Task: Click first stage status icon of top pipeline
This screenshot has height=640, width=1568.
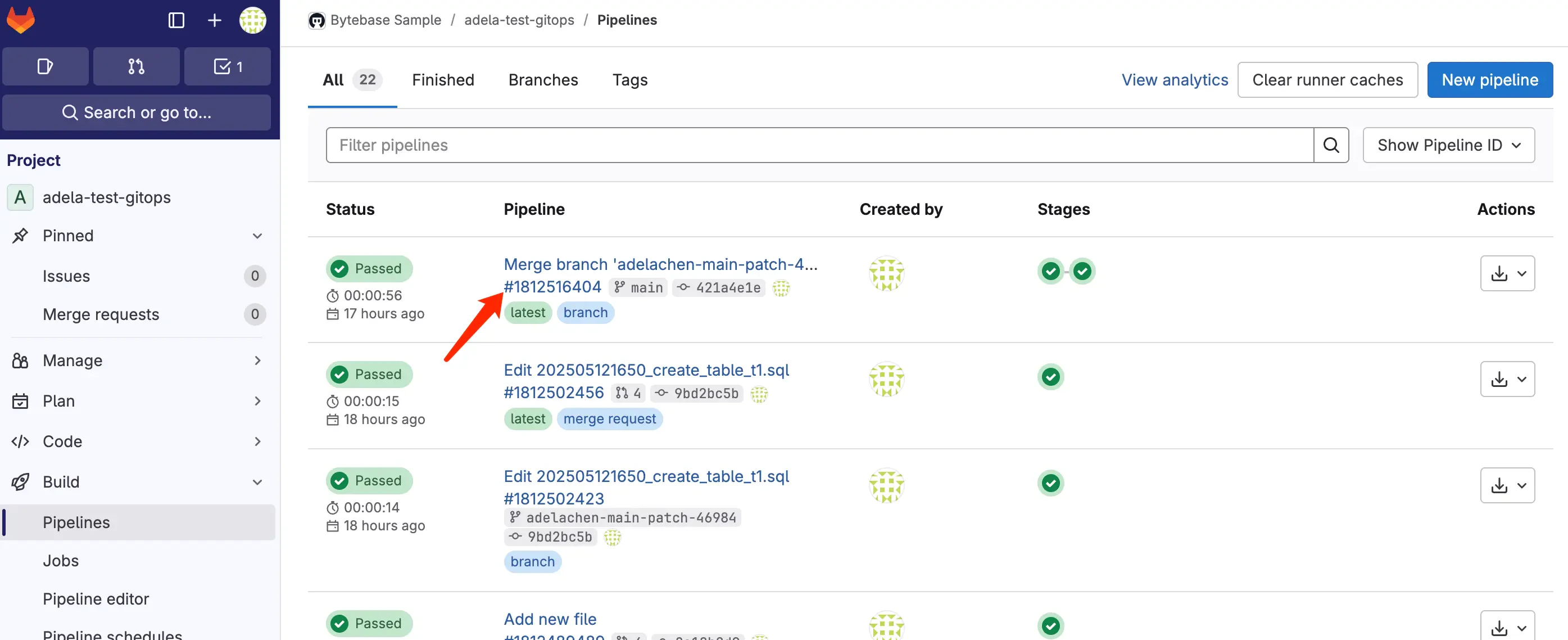Action: click(x=1050, y=271)
